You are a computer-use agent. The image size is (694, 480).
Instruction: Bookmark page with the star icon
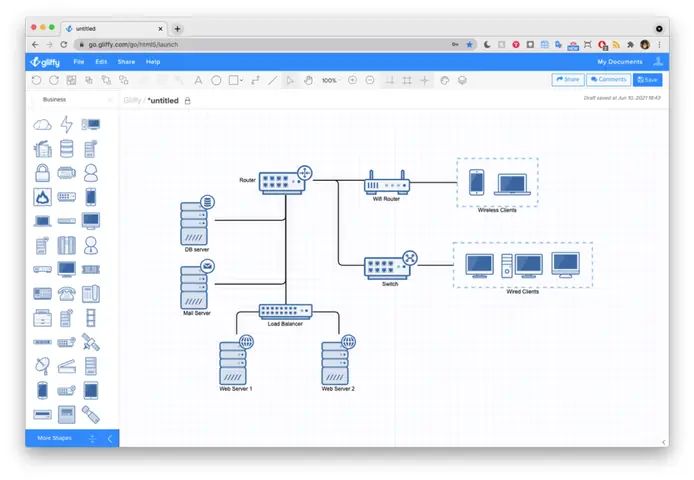(469, 44)
